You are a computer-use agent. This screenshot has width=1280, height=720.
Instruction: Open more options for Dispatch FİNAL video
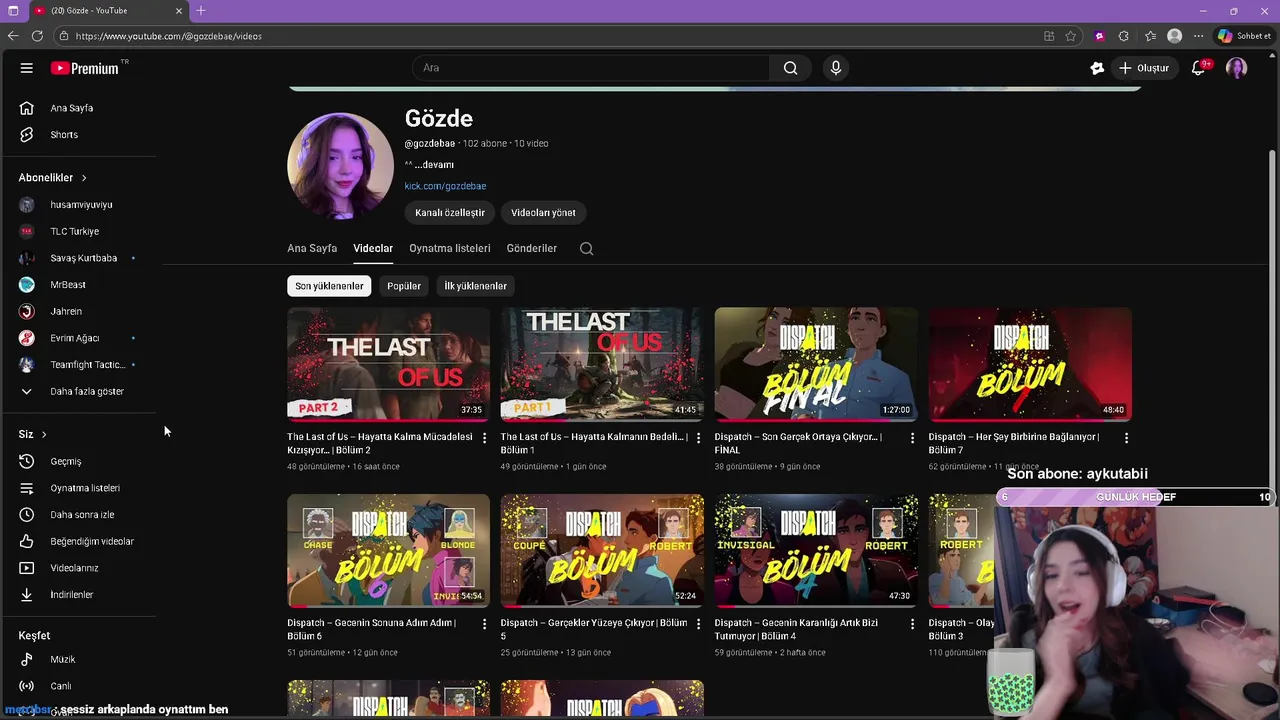click(912, 438)
